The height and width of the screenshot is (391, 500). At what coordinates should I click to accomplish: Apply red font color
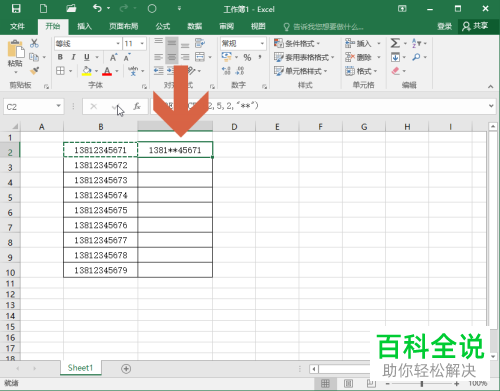107,71
